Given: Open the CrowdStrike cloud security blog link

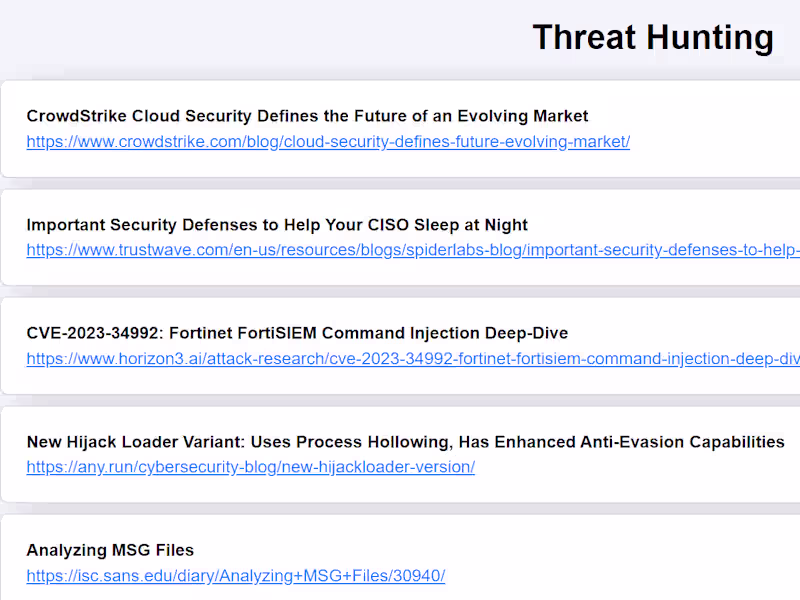Looking at the screenshot, I should point(328,142).
